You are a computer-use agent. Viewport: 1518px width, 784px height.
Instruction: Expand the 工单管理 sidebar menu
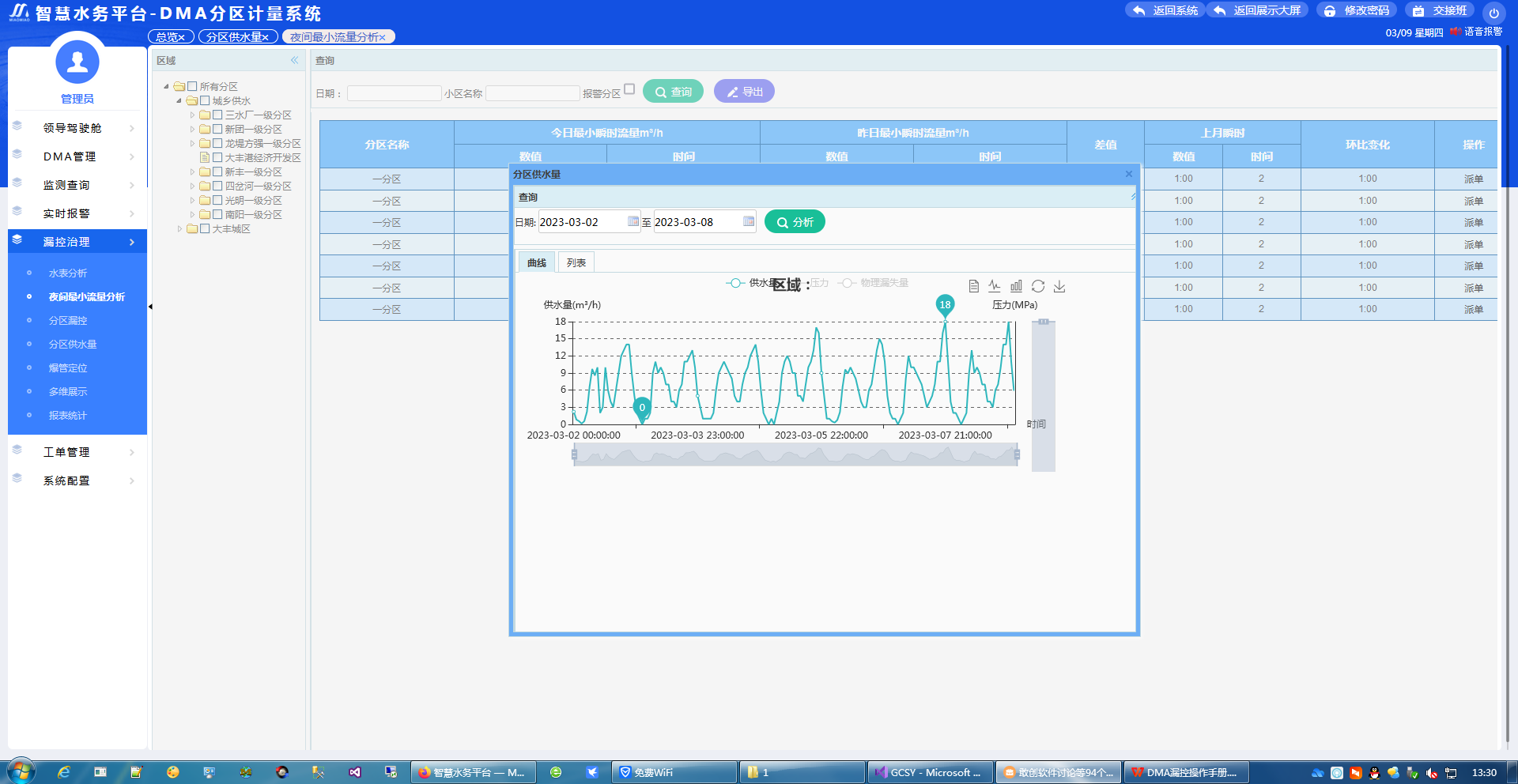(77, 452)
